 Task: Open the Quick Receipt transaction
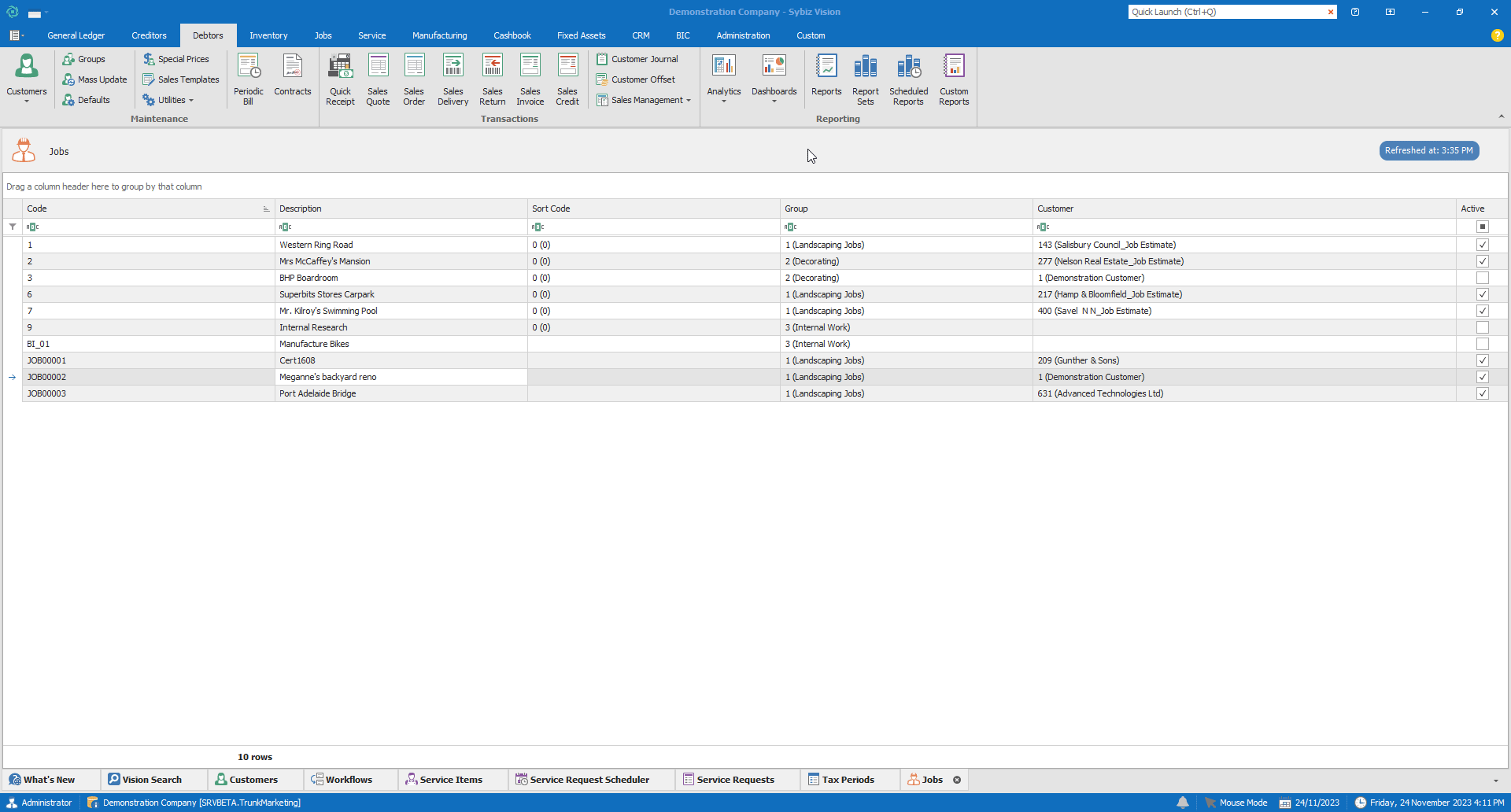(340, 79)
